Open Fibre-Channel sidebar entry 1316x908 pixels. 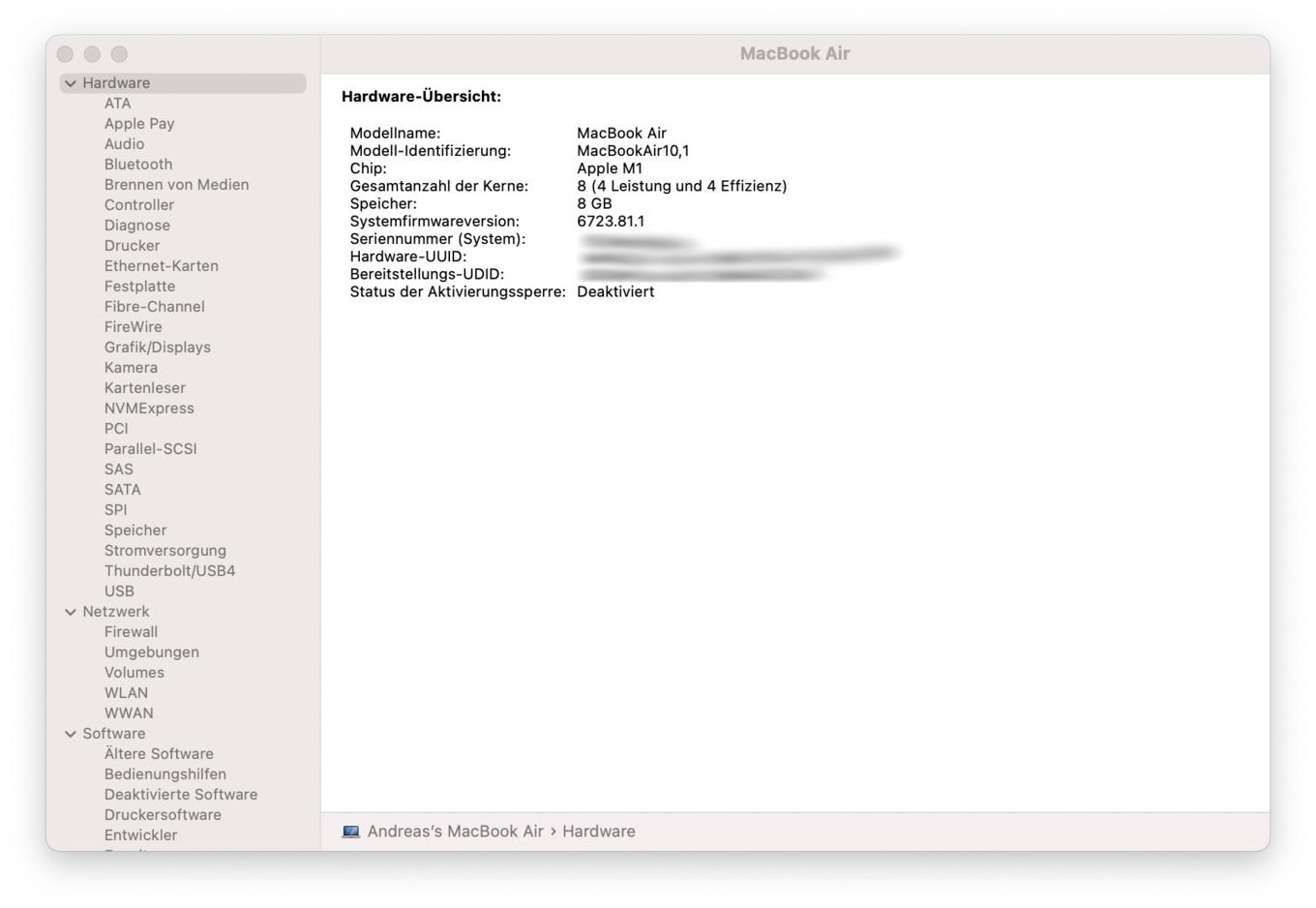(x=155, y=307)
